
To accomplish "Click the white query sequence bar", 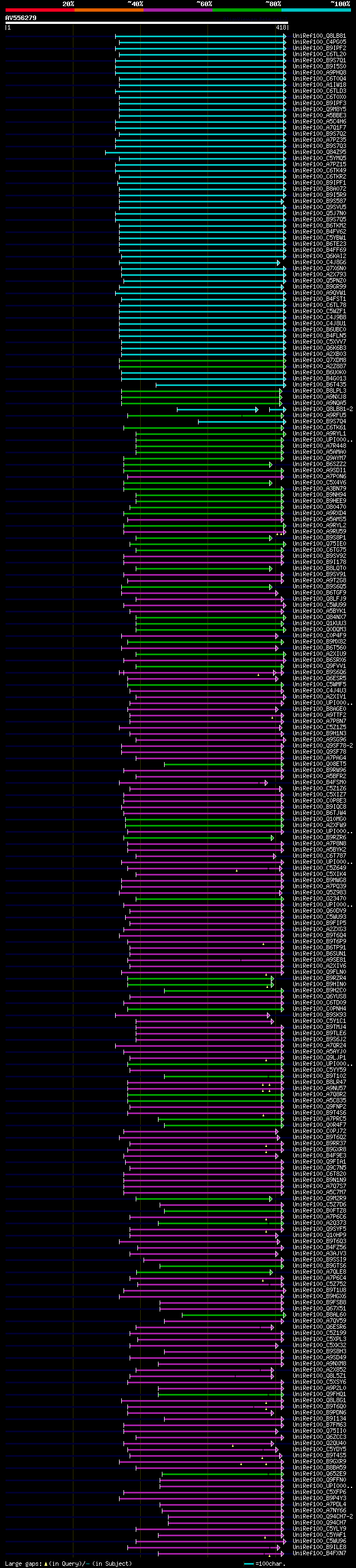I will pyautogui.click(x=147, y=22).
